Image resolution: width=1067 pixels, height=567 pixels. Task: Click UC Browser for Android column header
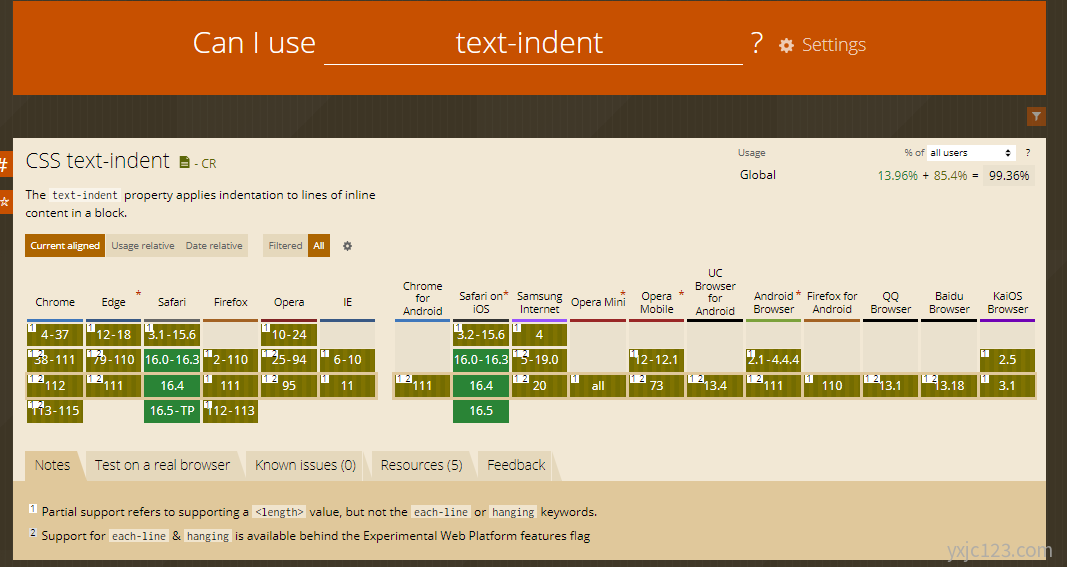715,292
